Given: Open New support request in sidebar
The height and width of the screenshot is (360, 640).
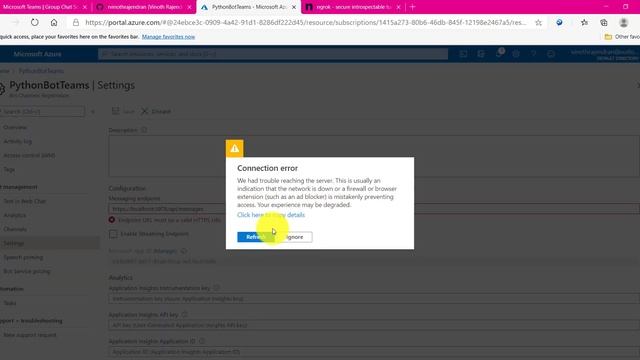Looking at the screenshot, I should (29, 335).
